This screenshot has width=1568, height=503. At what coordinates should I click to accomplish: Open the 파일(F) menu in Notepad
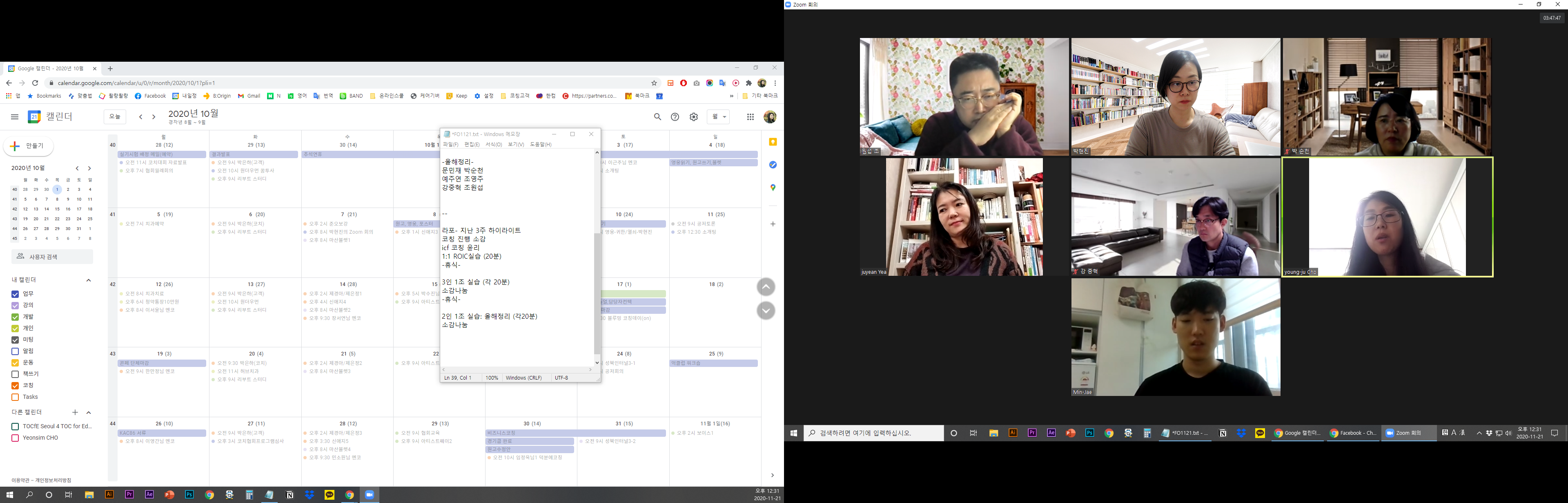click(x=450, y=144)
